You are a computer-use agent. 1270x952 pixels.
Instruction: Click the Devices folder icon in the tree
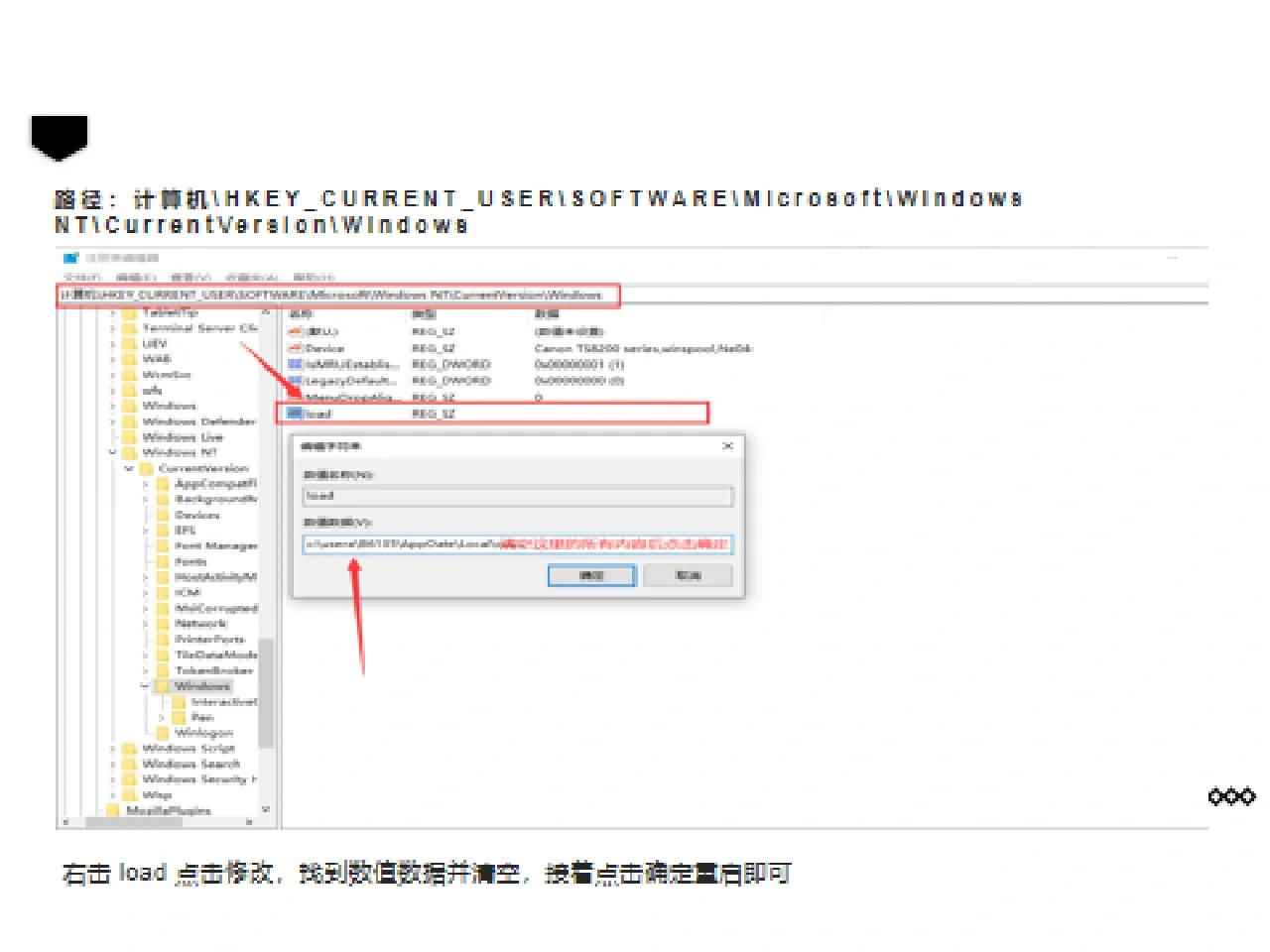[x=163, y=515]
